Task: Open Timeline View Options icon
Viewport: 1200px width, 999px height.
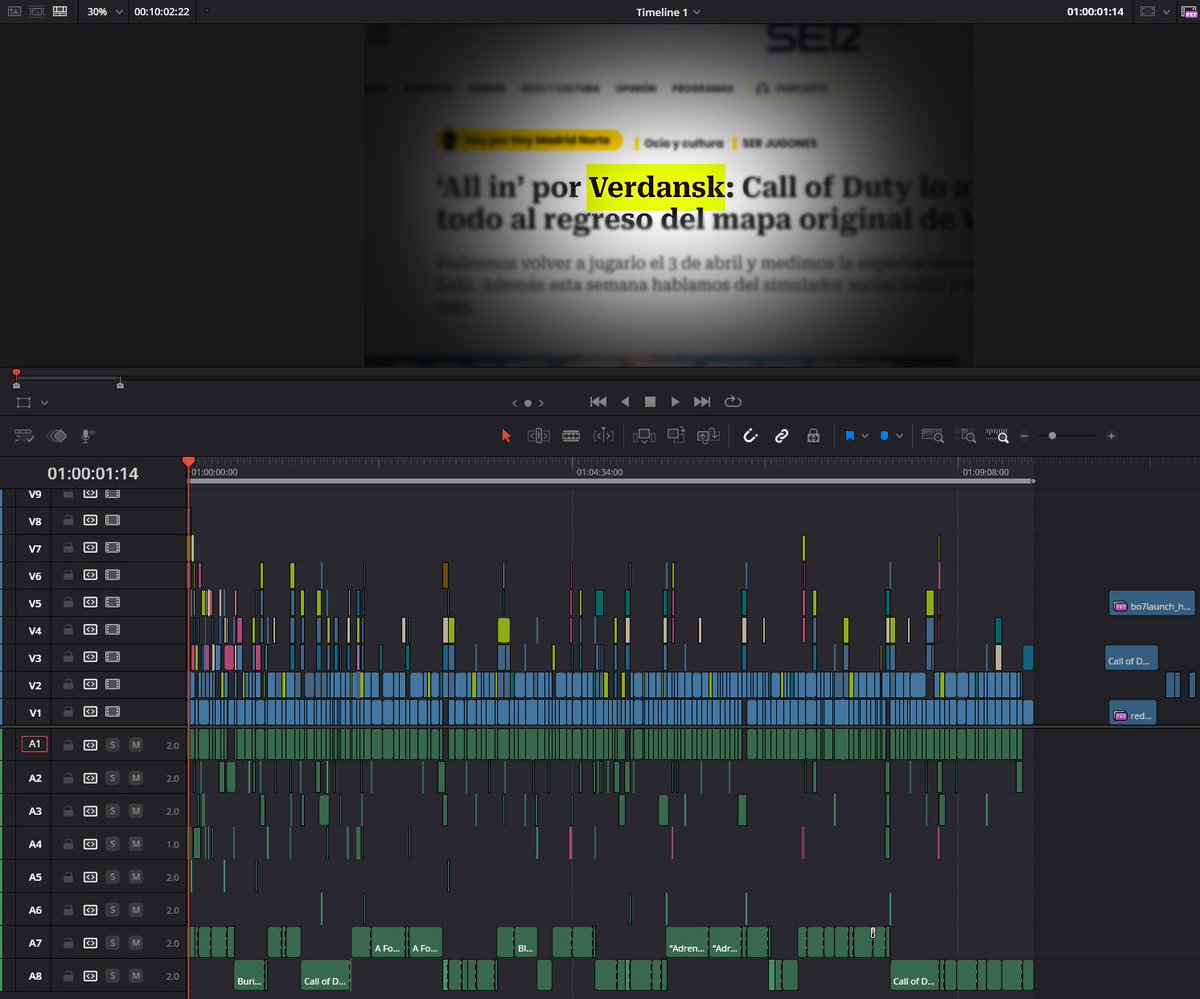Action: point(25,436)
